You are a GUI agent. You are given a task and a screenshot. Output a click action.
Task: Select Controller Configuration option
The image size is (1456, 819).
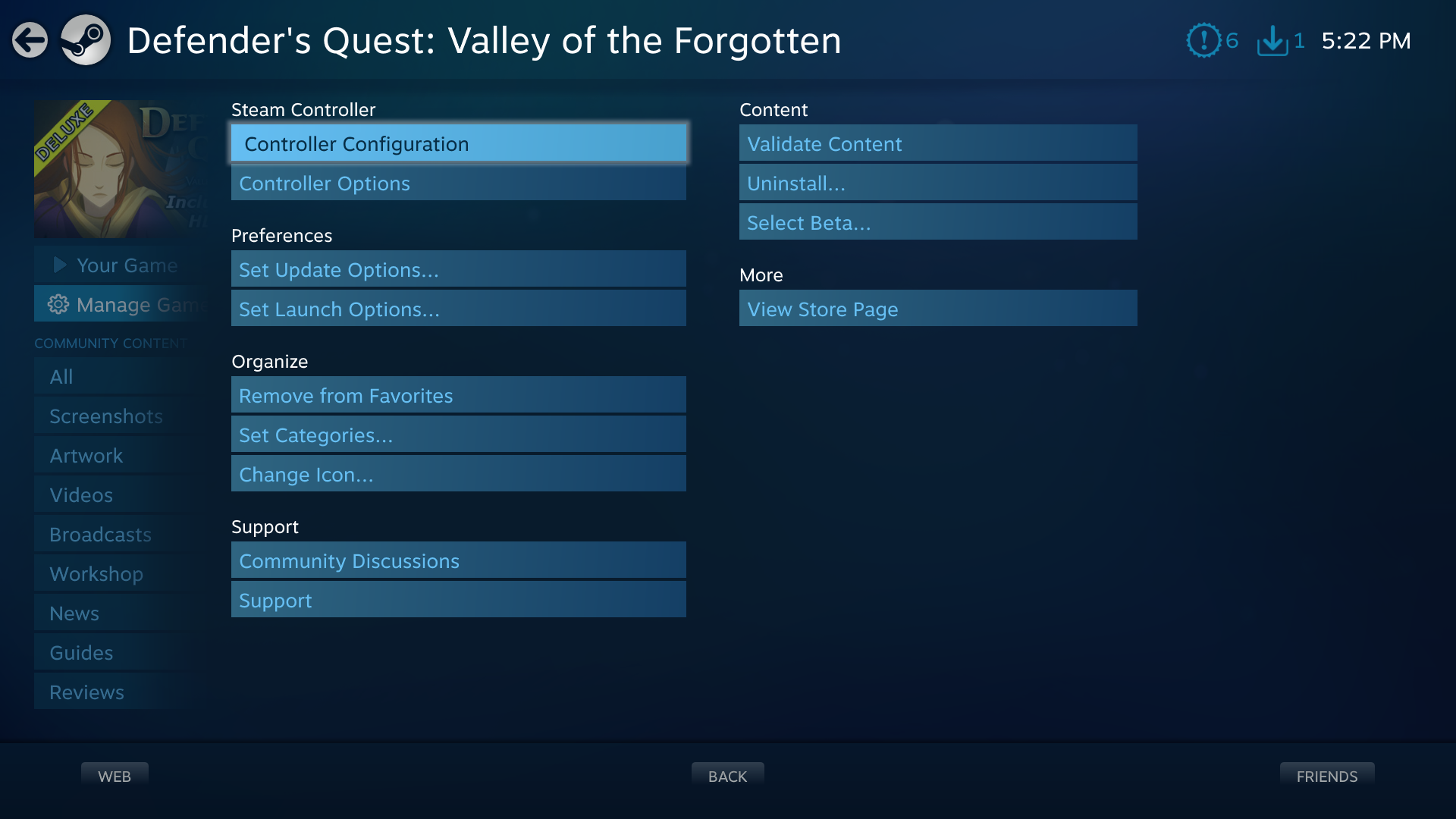coord(457,143)
